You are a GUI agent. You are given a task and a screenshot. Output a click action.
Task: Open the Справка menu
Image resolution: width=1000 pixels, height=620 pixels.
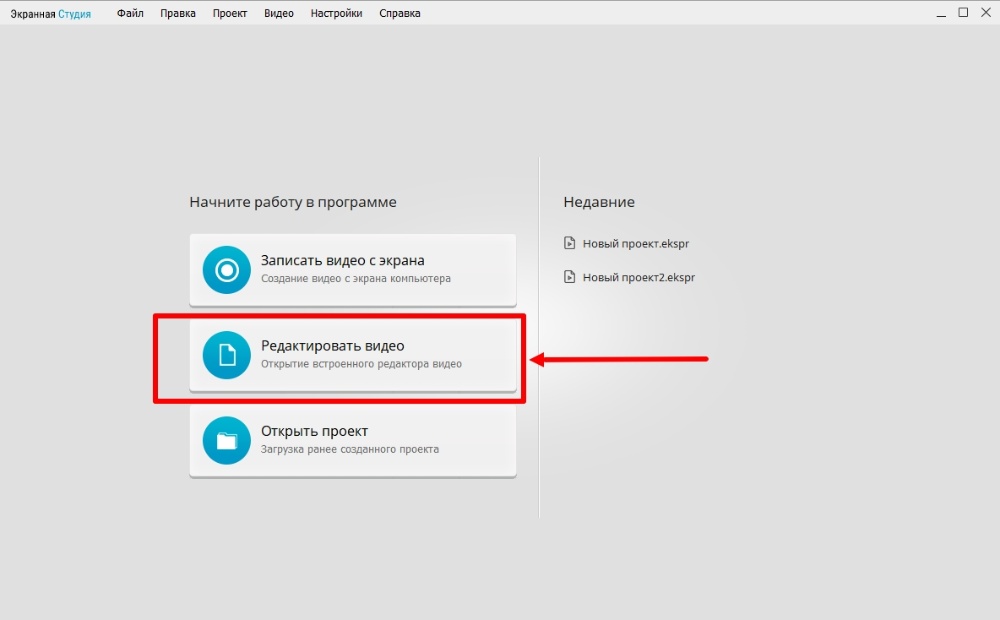pyautogui.click(x=400, y=14)
